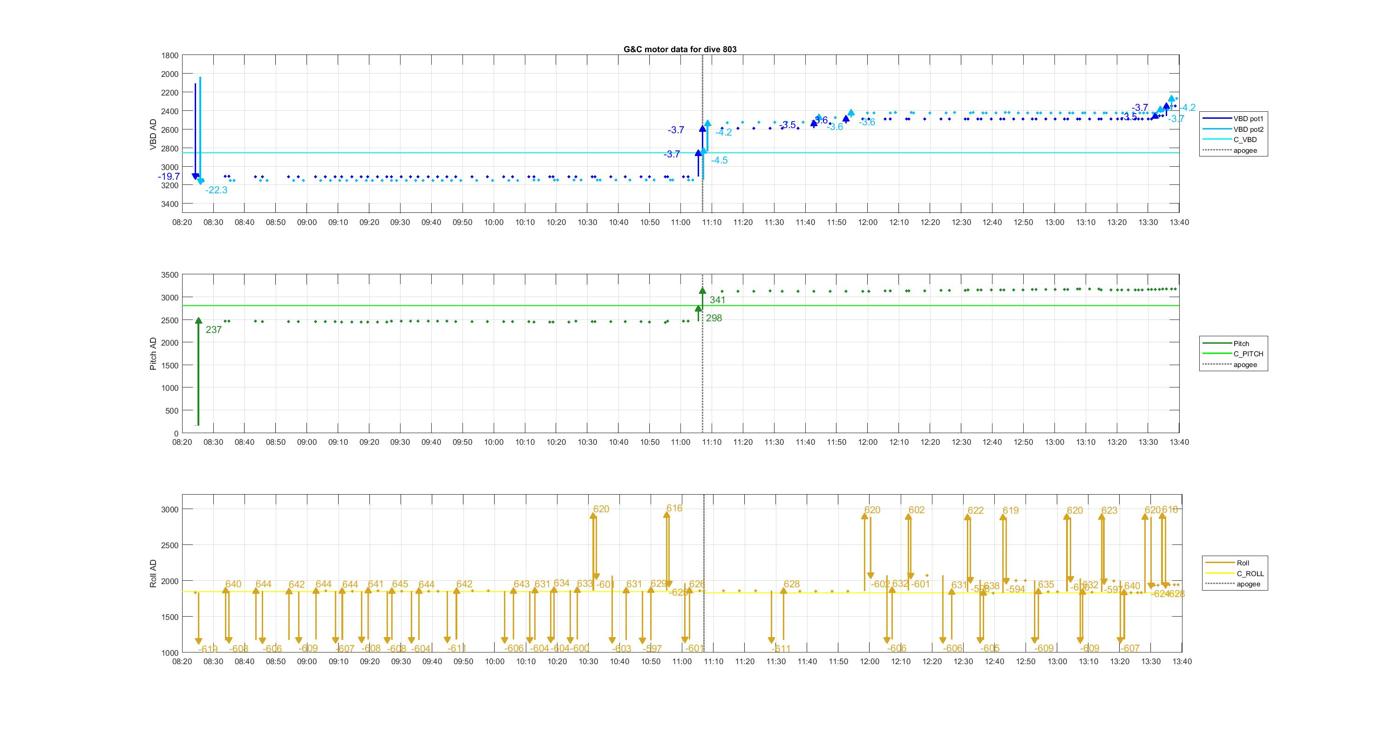The height and width of the screenshot is (733, 1400).
Task: Click the '2800' tick on VBD axis
Action: coord(170,149)
